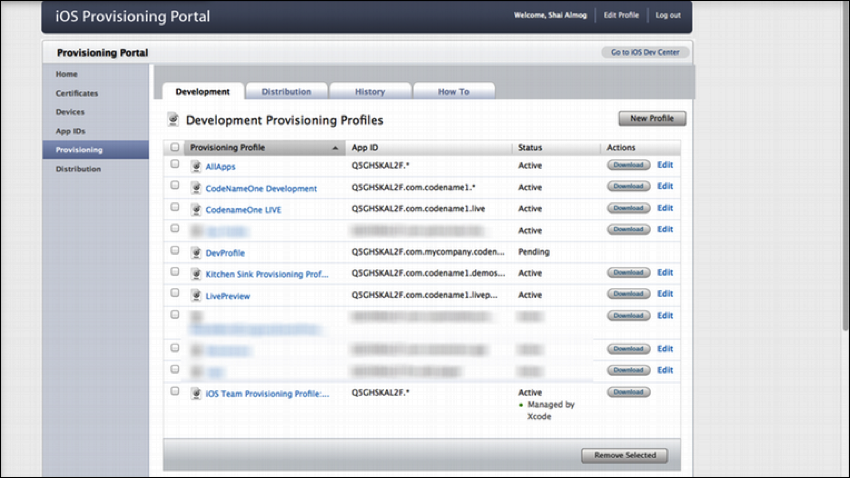Open Certificates in the sidebar

coord(77,93)
